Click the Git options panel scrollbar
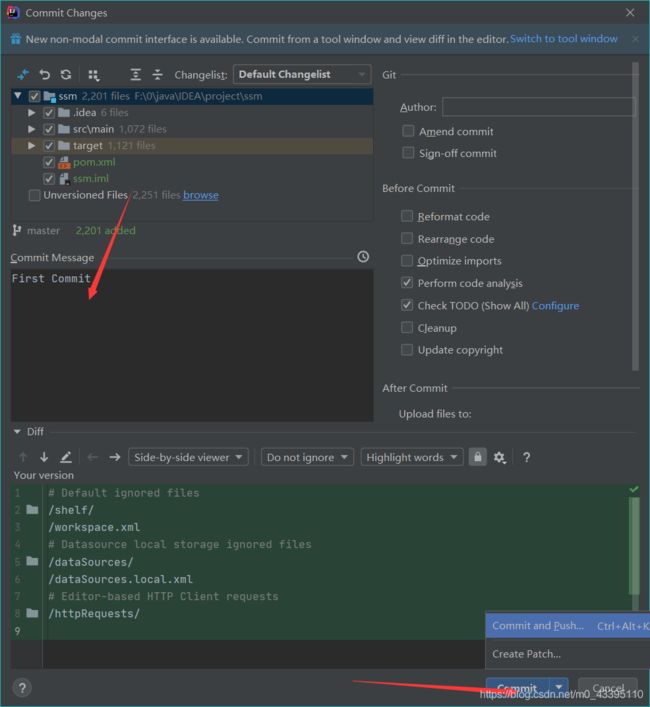The width and height of the screenshot is (650, 707). coord(635,216)
